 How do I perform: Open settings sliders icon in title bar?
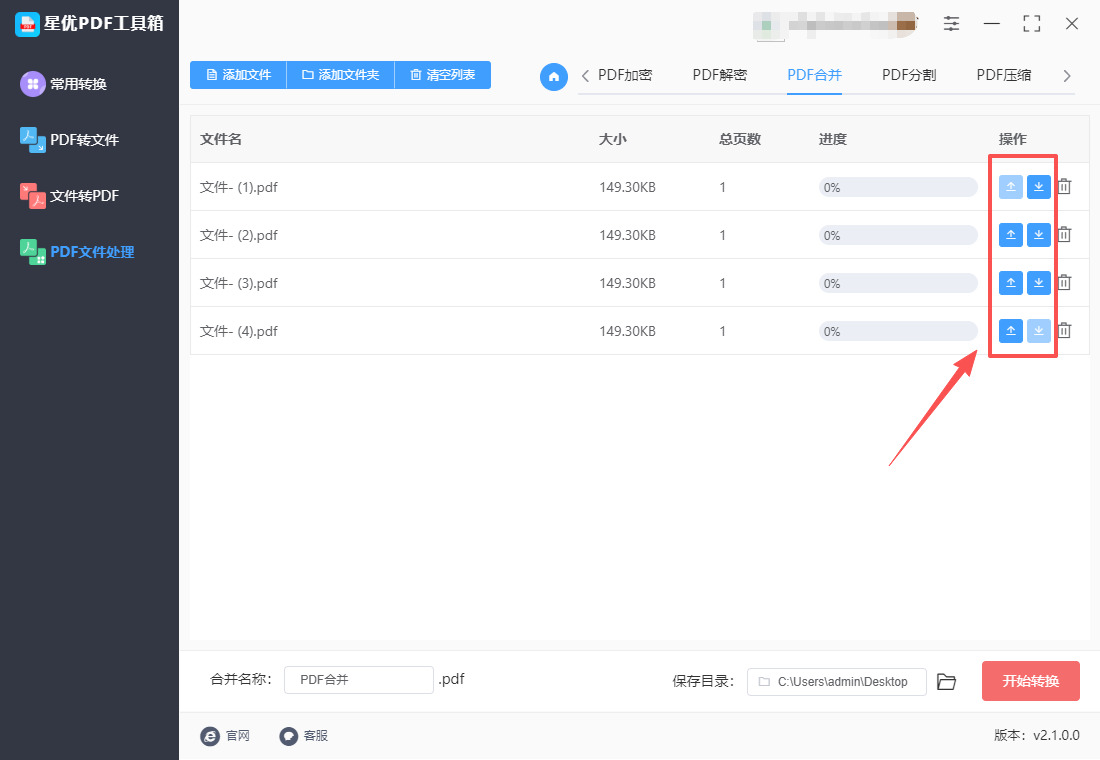pos(951,23)
